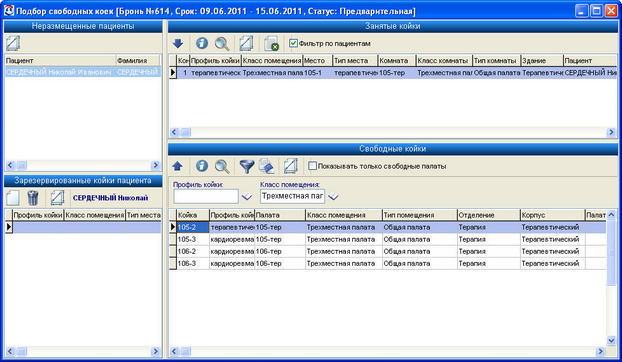The width and height of the screenshot is (622, 362).
Task: Click scroll right arrow in occupied beds grid
Action: [x=611, y=132]
